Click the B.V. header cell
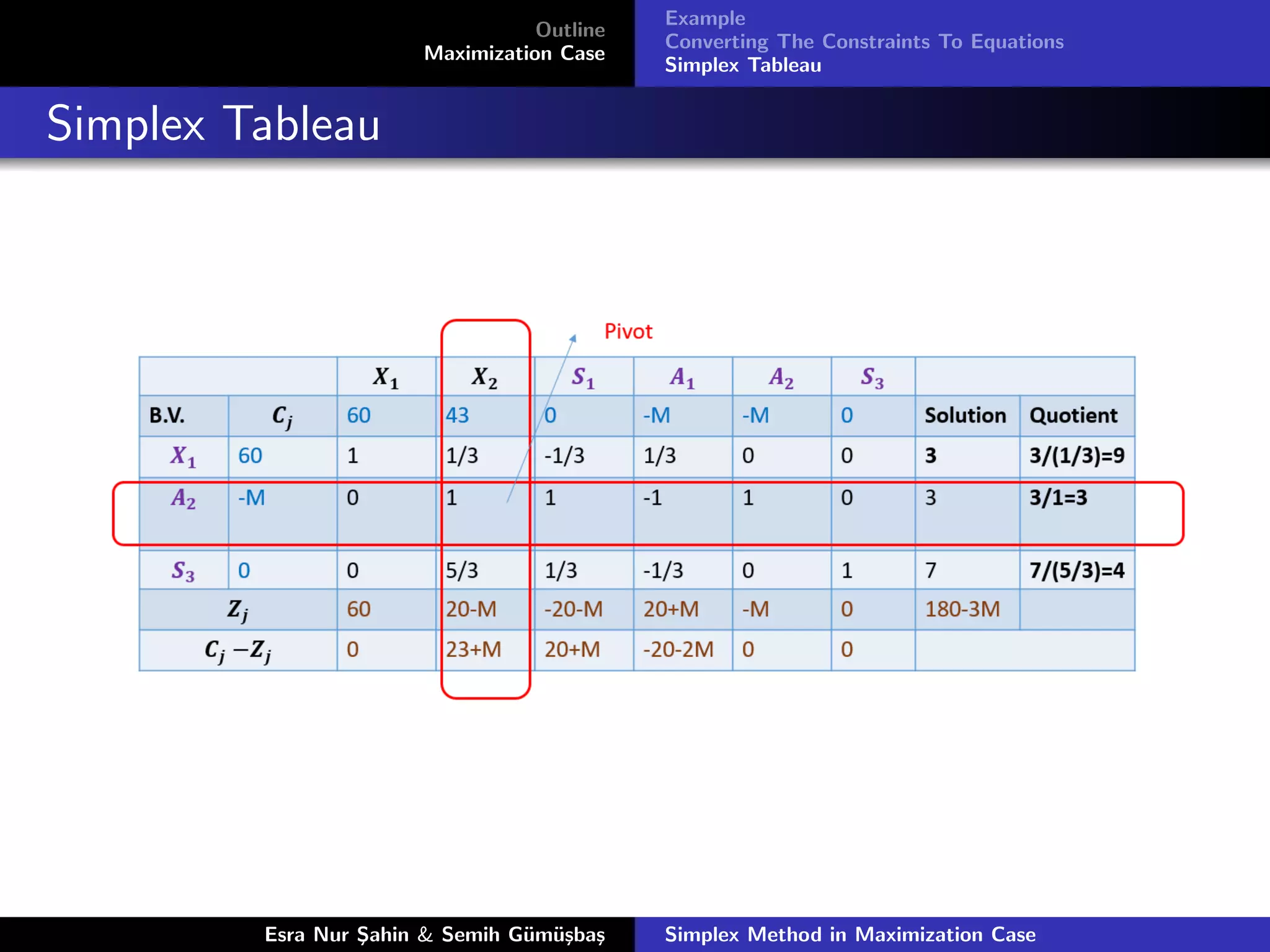The width and height of the screenshot is (1270, 952). coord(167,415)
